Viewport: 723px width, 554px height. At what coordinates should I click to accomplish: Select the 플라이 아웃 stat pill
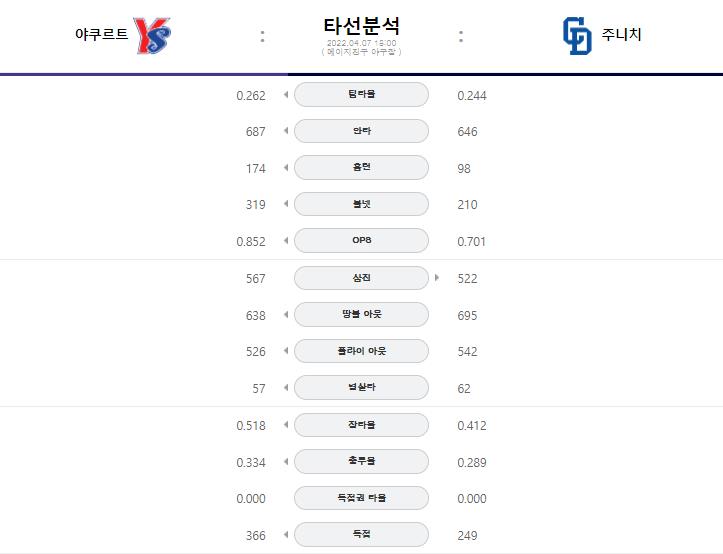coord(362,351)
